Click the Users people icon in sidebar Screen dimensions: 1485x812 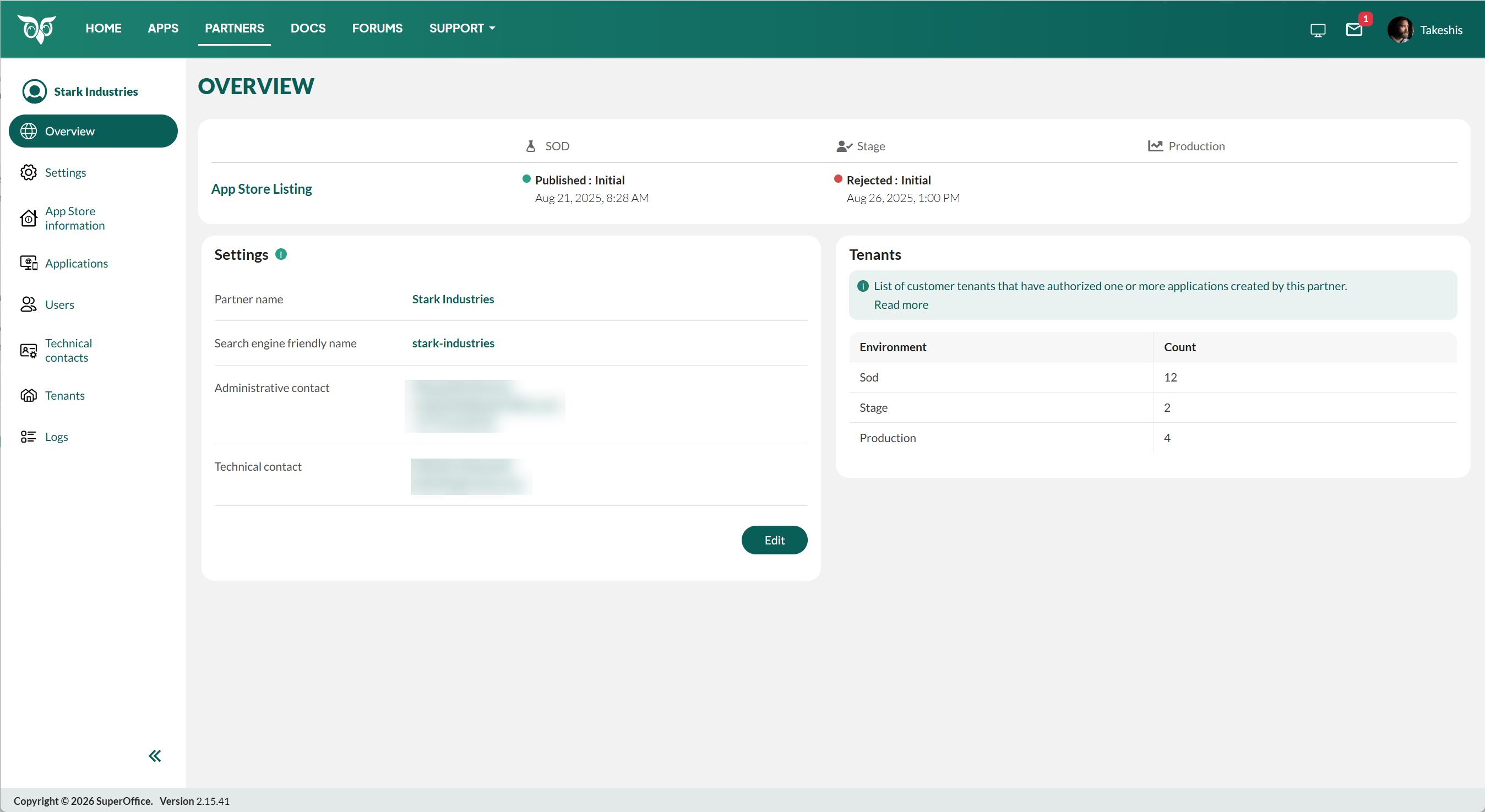tap(28, 304)
